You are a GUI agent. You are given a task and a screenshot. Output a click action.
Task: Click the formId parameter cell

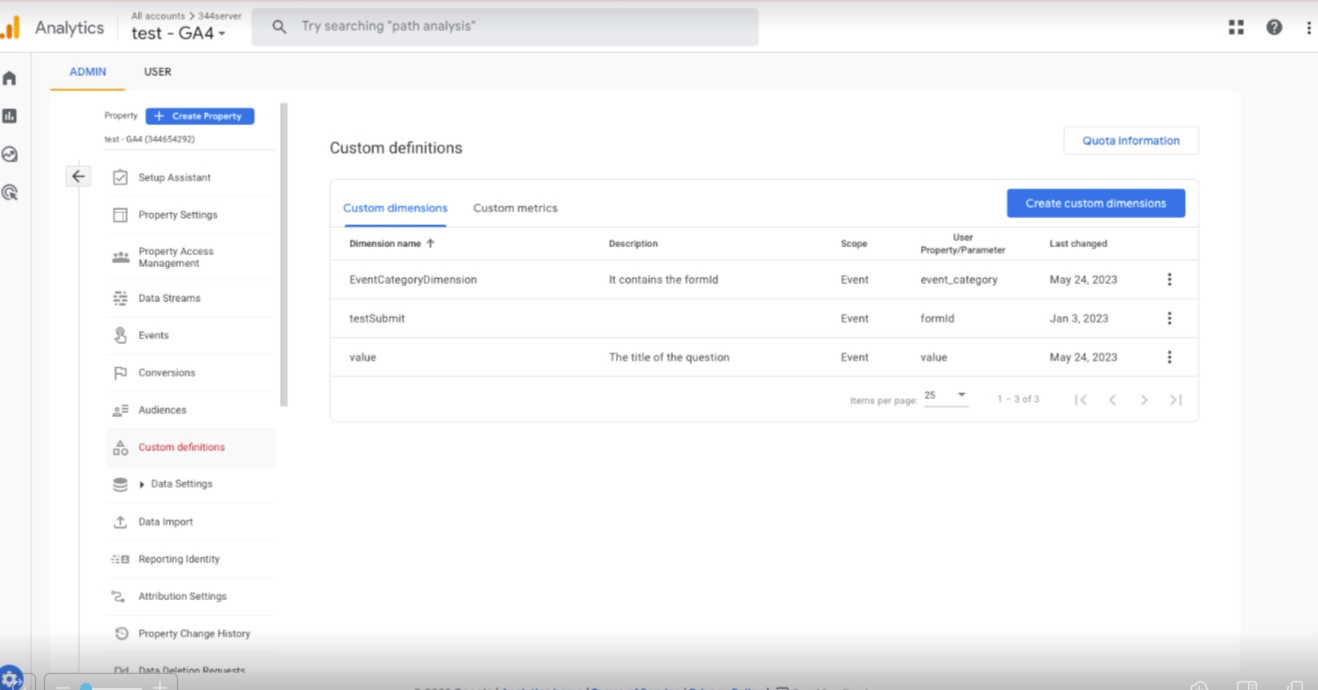(x=937, y=318)
